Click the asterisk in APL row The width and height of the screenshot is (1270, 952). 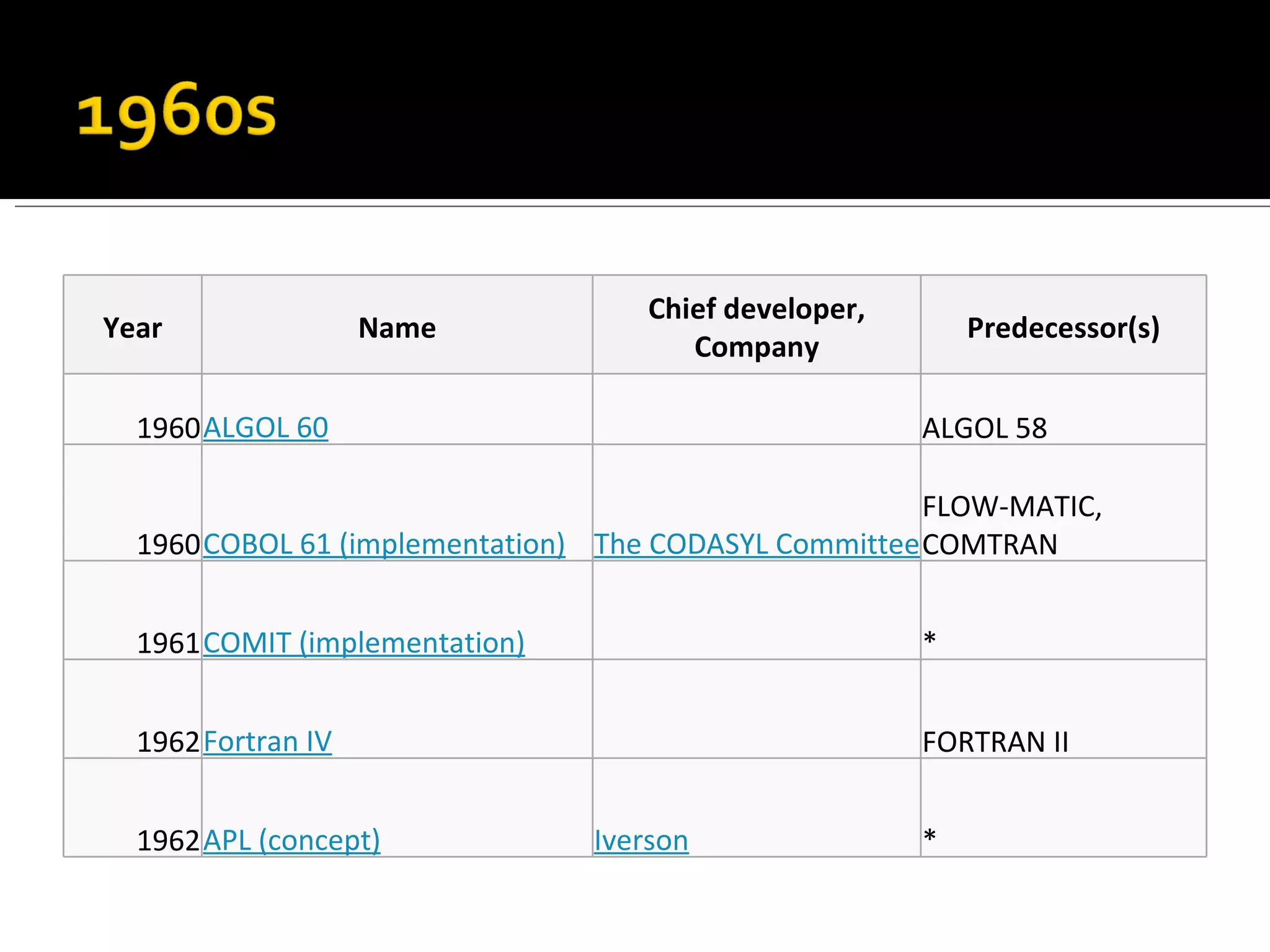929,836
